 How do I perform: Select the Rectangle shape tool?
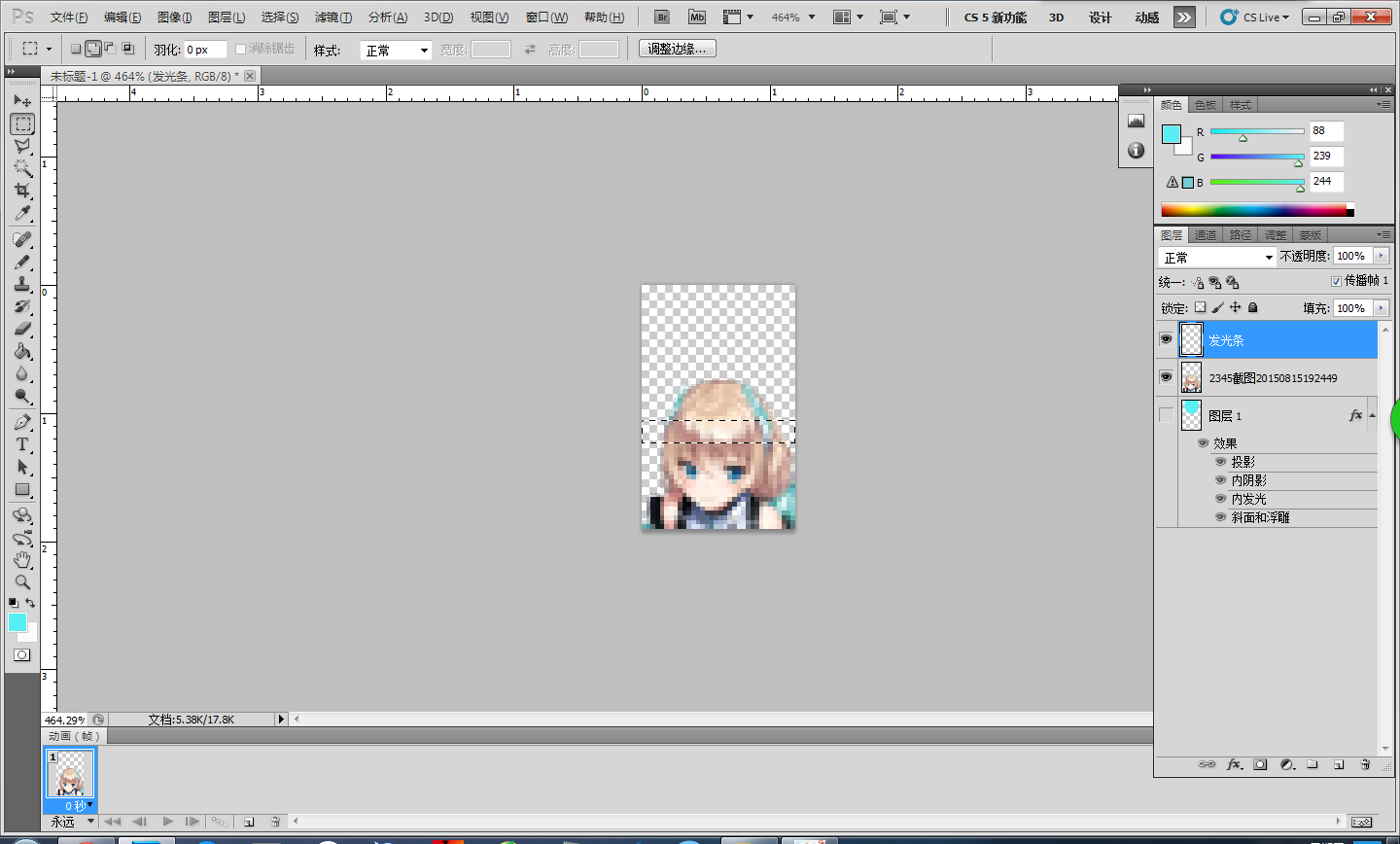tap(22, 489)
